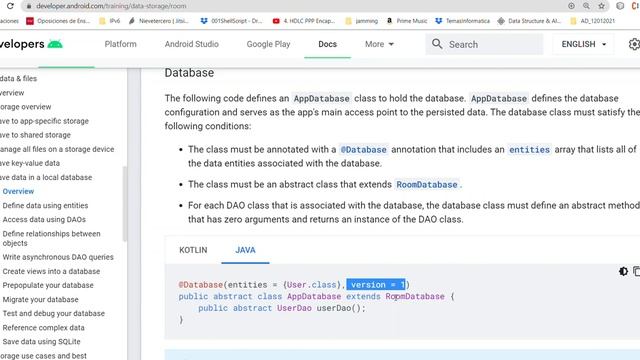Open the storage overview sidebar item

[x=25, y=107]
